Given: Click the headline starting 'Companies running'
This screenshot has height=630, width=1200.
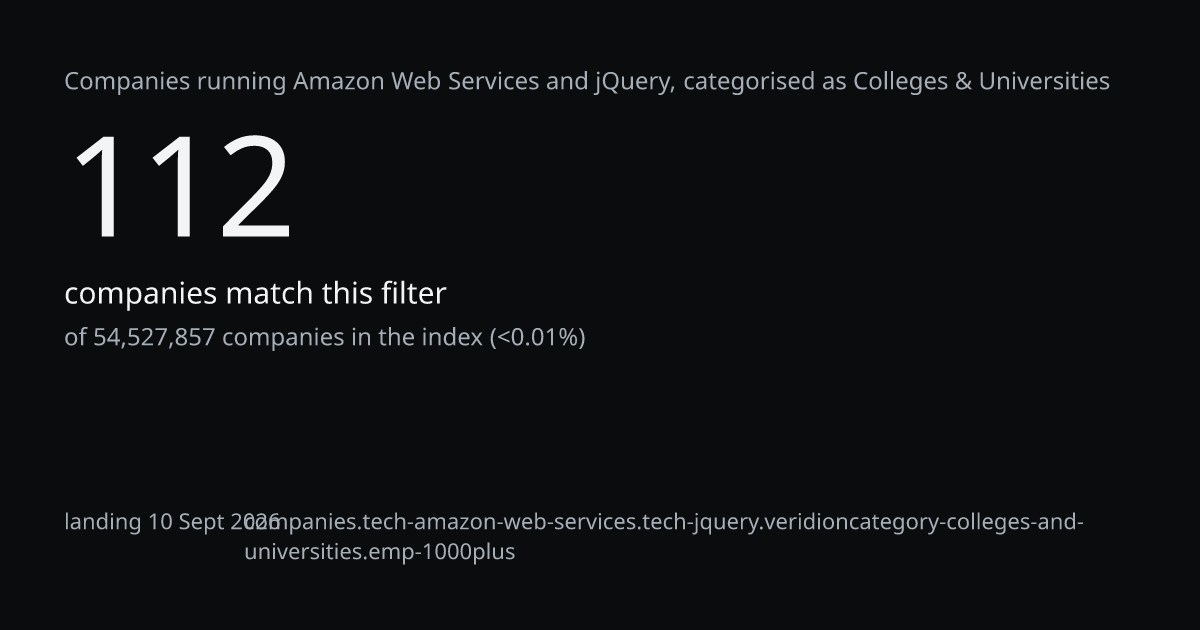Looking at the screenshot, I should [x=587, y=82].
